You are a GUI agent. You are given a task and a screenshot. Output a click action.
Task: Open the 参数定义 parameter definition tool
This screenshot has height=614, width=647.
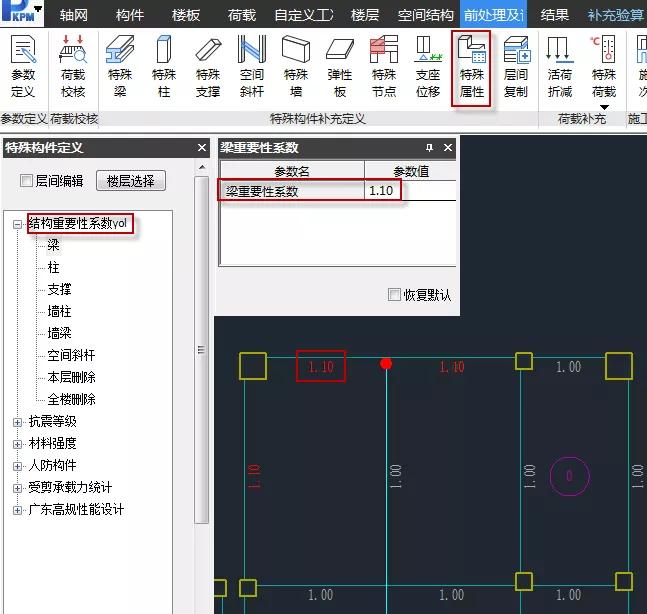coord(23,66)
